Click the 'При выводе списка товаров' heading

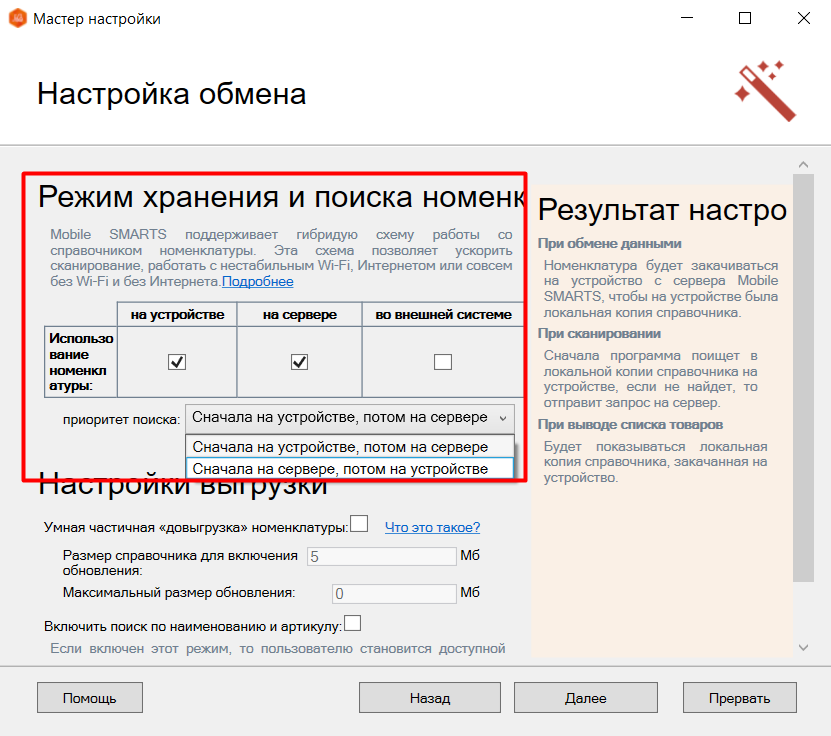click(x=630, y=425)
